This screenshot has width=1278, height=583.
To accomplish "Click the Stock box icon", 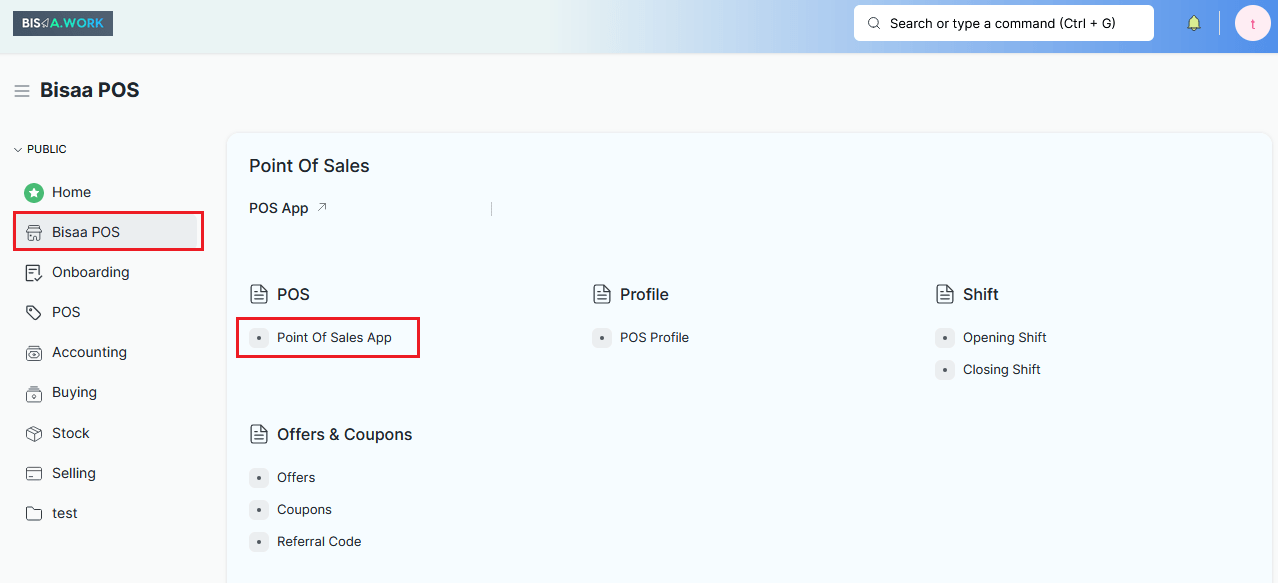I will (x=34, y=433).
